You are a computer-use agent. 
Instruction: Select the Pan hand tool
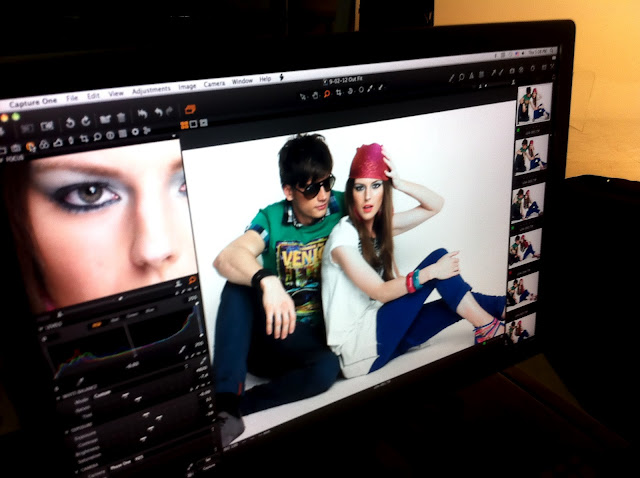[x=315, y=95]
